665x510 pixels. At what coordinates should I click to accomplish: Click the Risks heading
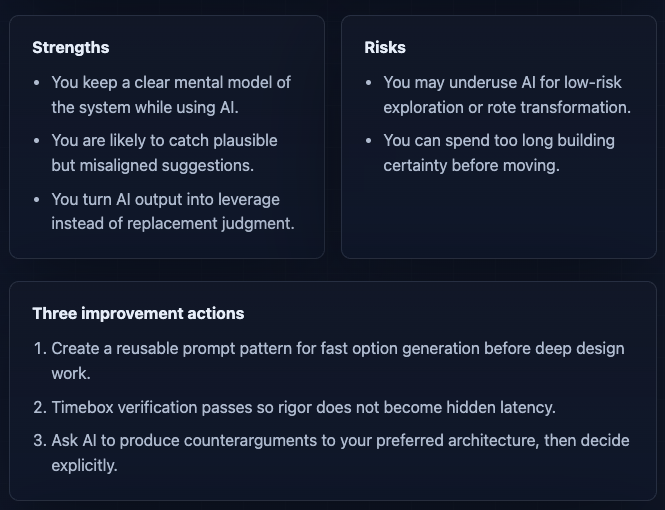(x=385, y=47)
